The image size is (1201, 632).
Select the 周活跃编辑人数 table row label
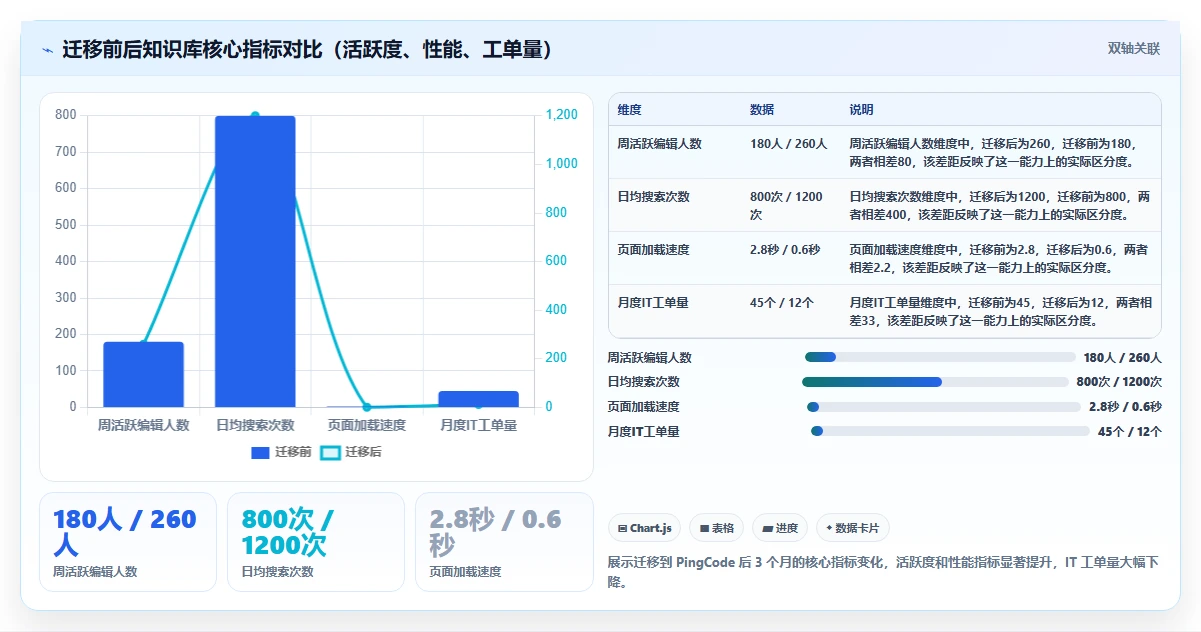(660, 144)
